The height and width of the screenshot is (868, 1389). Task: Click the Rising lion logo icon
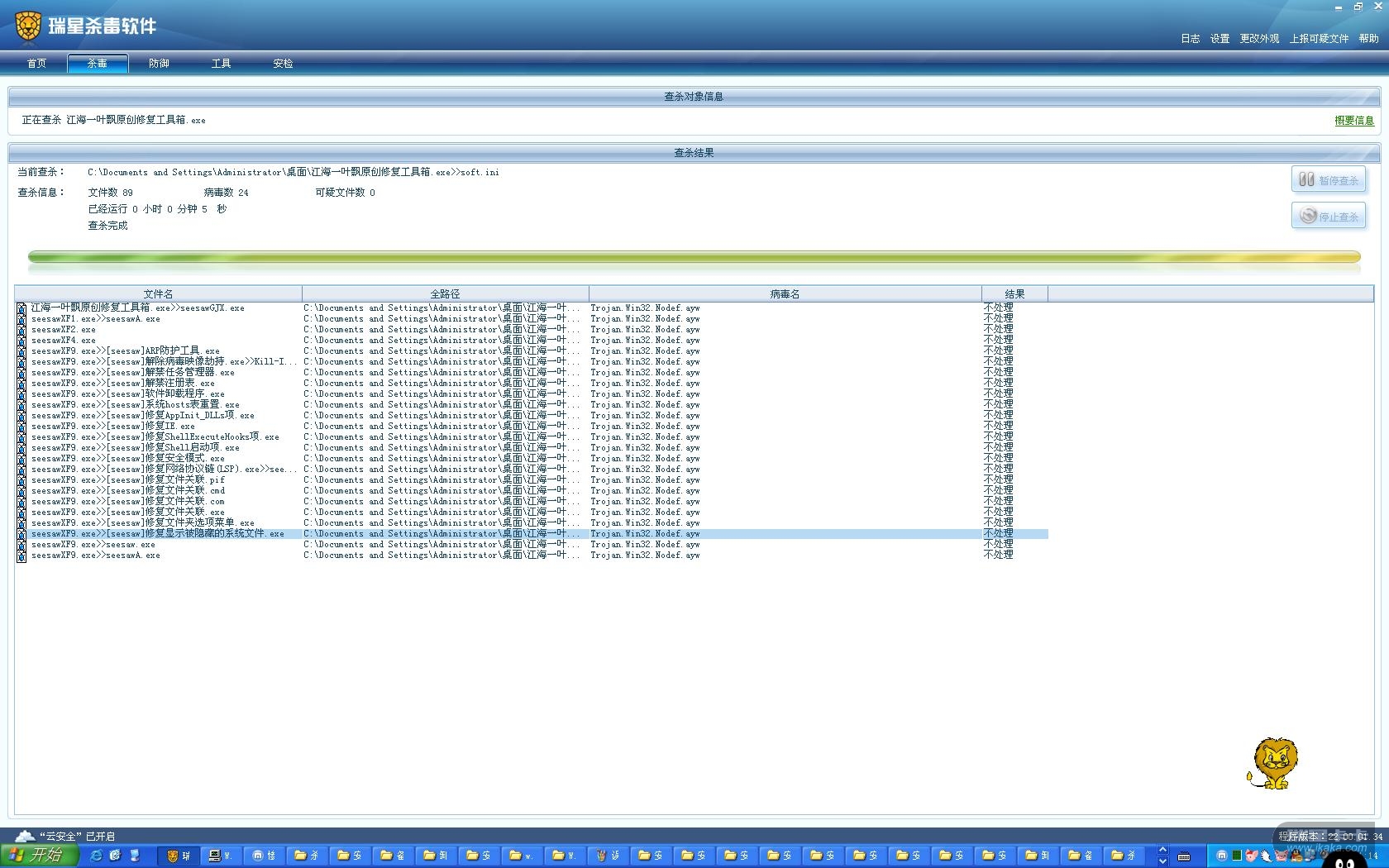[28, 26]
